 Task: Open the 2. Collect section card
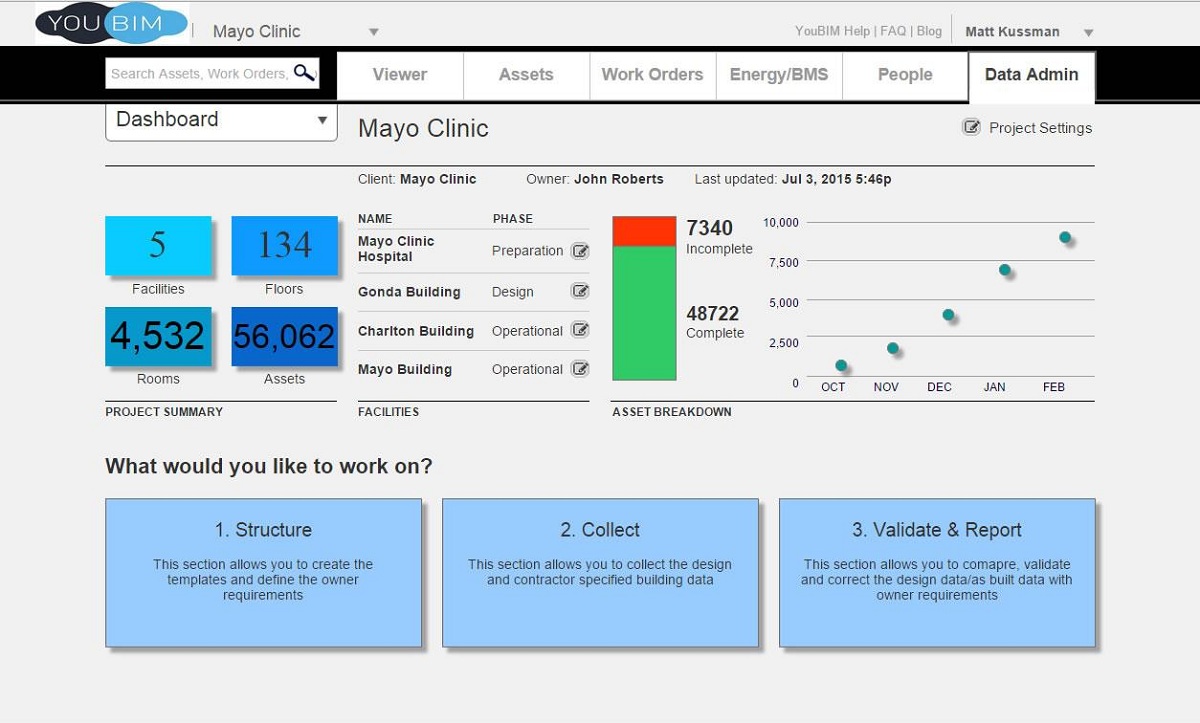[x=600, y=573]
